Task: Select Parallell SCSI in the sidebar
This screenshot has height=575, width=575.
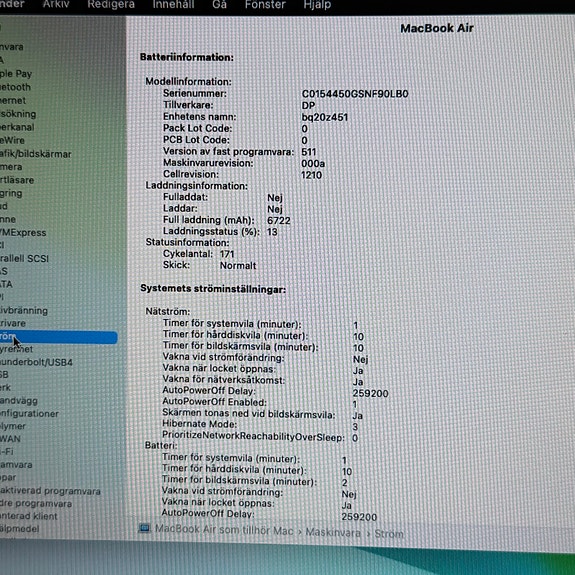Action: pyautogui.click(x=24, y=259)
